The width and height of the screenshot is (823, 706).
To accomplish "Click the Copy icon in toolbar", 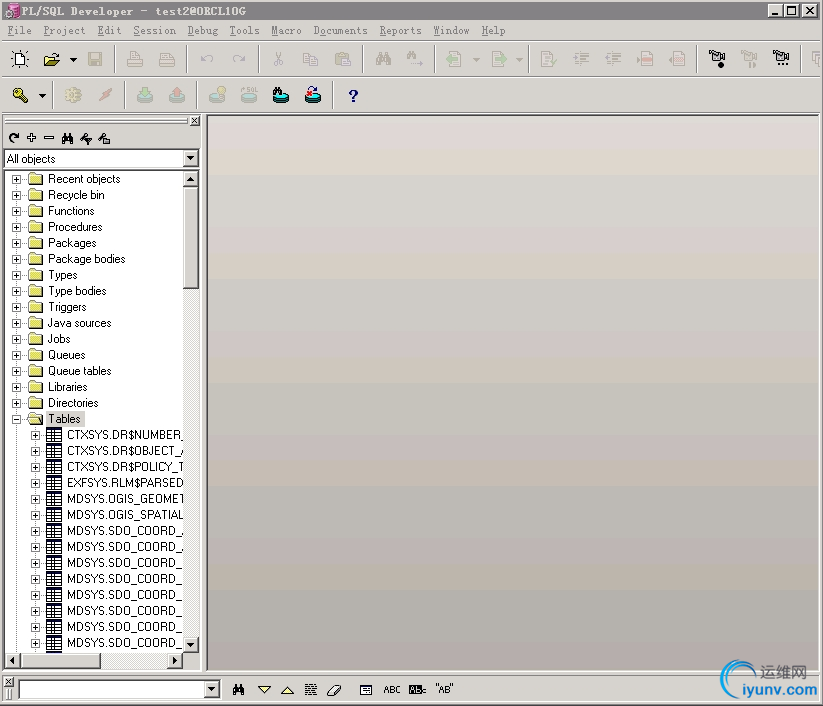I will [x=310, y=59].
